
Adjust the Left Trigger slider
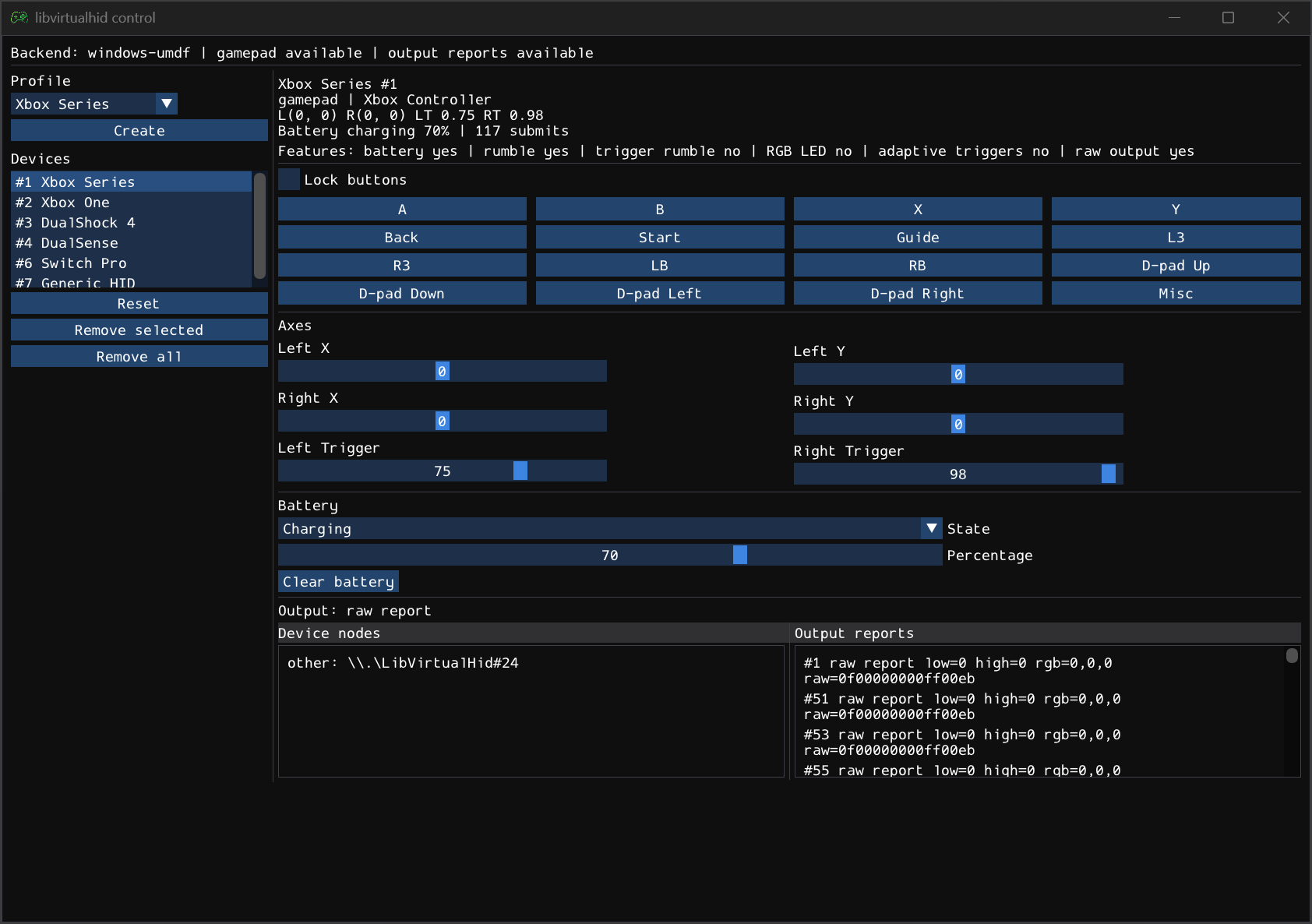click(x=443, y=471)
